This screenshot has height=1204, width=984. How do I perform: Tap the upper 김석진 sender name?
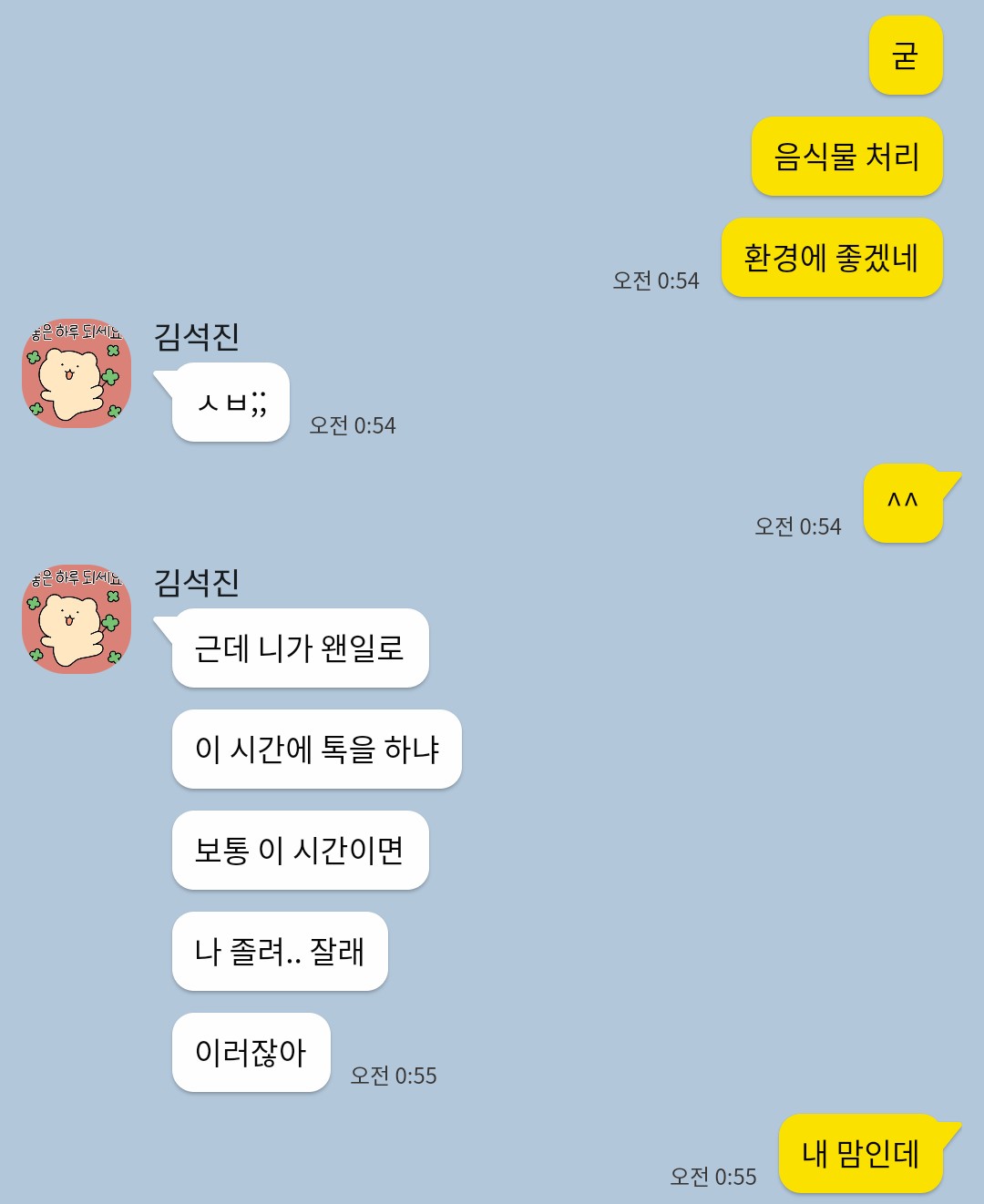tap(197, 337)
